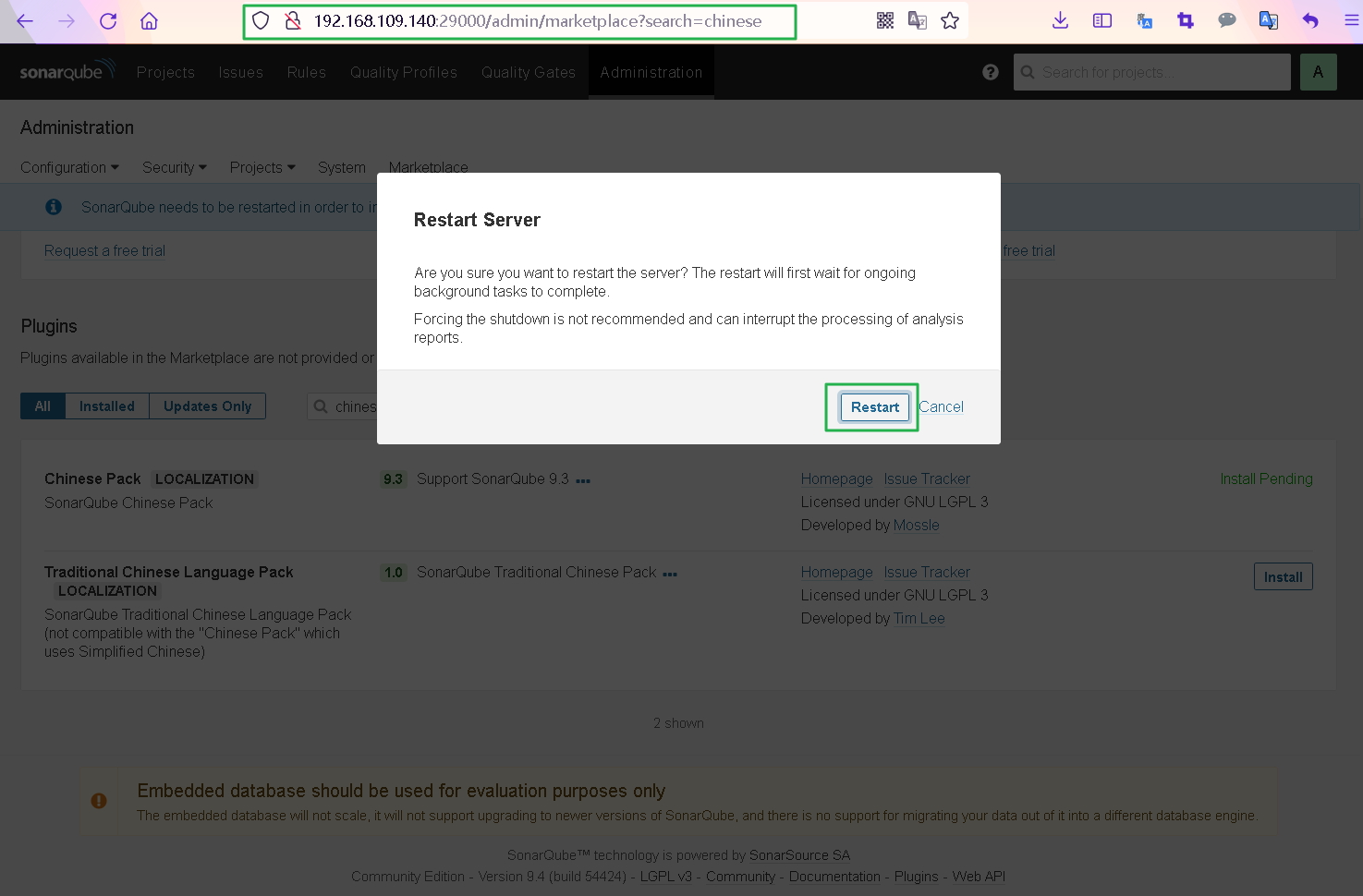1363x896 pixels.
Task: Click the orange warning icon for embedded database
Action: [x=99, y=801]
